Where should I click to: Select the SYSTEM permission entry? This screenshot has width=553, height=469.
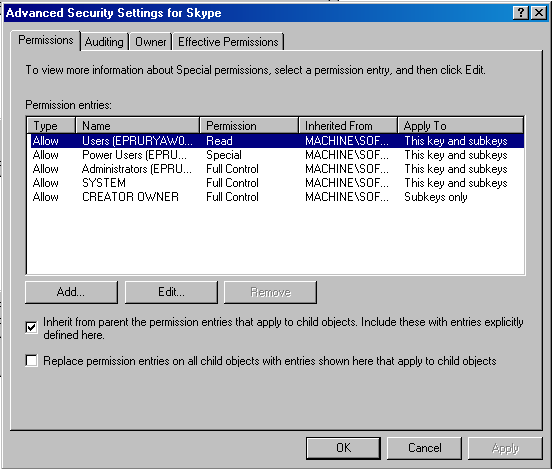click(x=275, y=183)
